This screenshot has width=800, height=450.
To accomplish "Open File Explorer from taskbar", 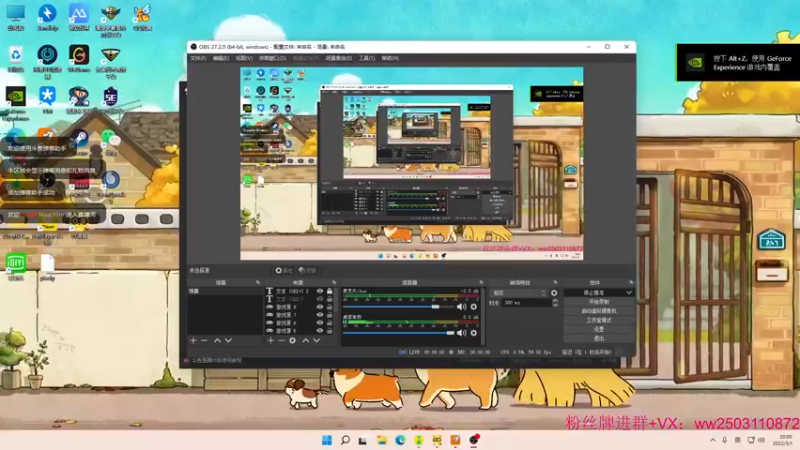I will click(382, 440).
